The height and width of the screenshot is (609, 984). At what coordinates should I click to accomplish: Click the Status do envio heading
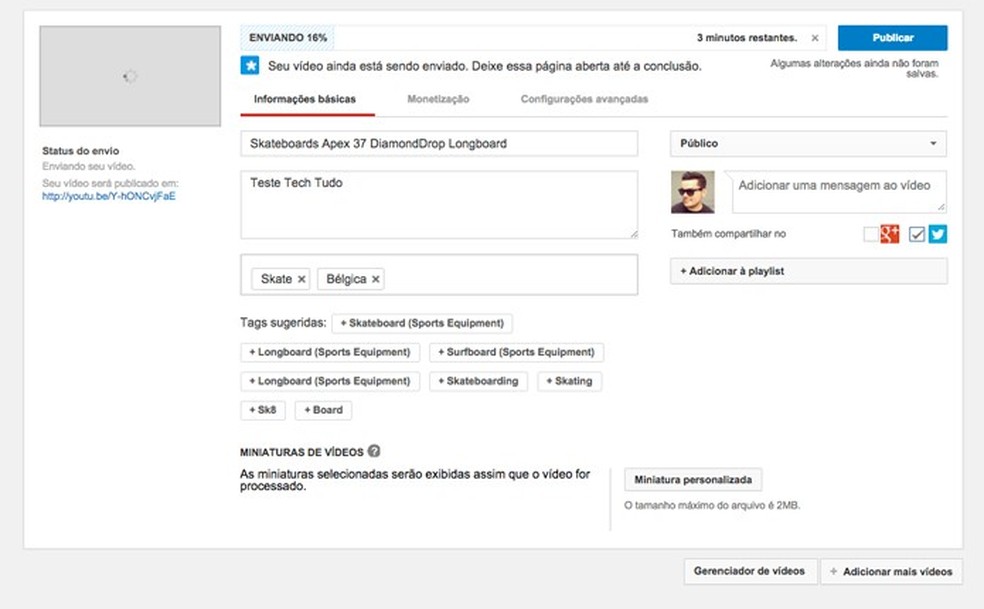tap(80, 151)
